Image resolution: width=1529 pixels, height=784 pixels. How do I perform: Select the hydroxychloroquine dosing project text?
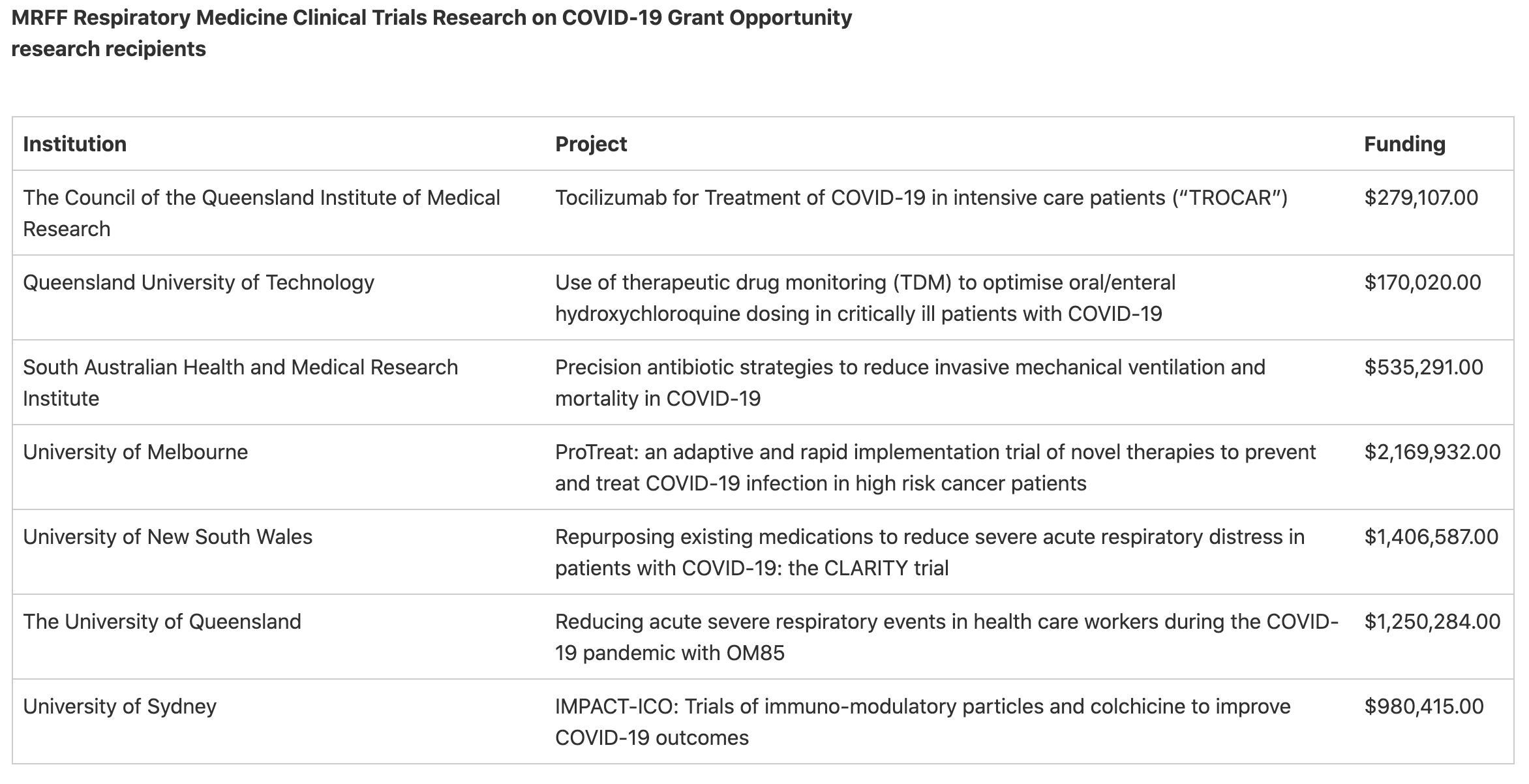(865, 298)
